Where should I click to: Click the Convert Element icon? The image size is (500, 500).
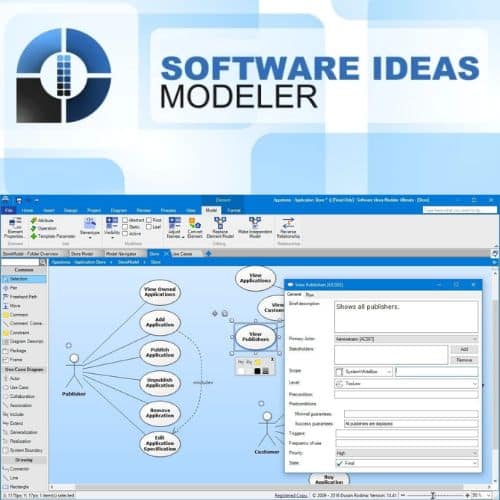(x=195, y=223)
